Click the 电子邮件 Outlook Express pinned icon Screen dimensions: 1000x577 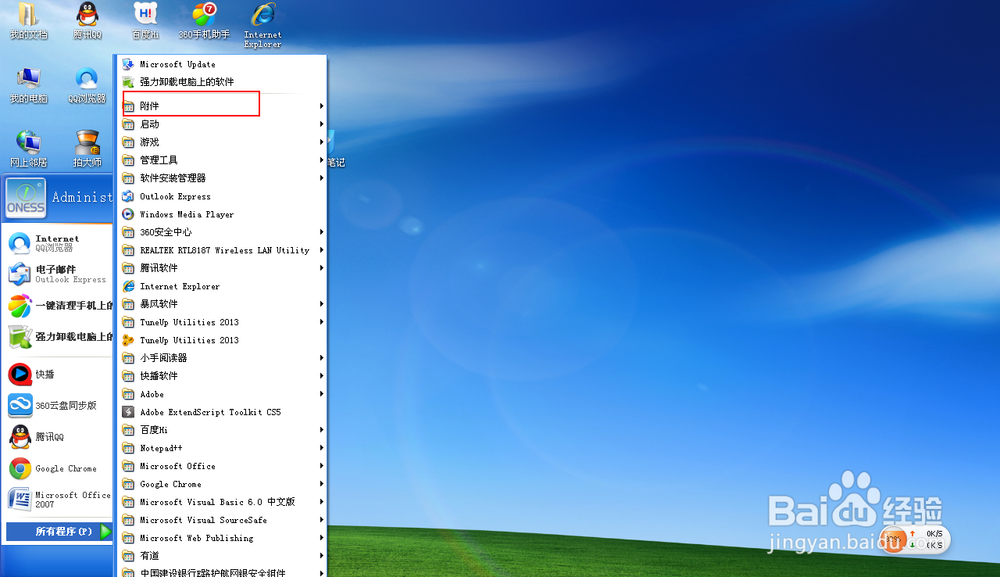pos(20,274)
